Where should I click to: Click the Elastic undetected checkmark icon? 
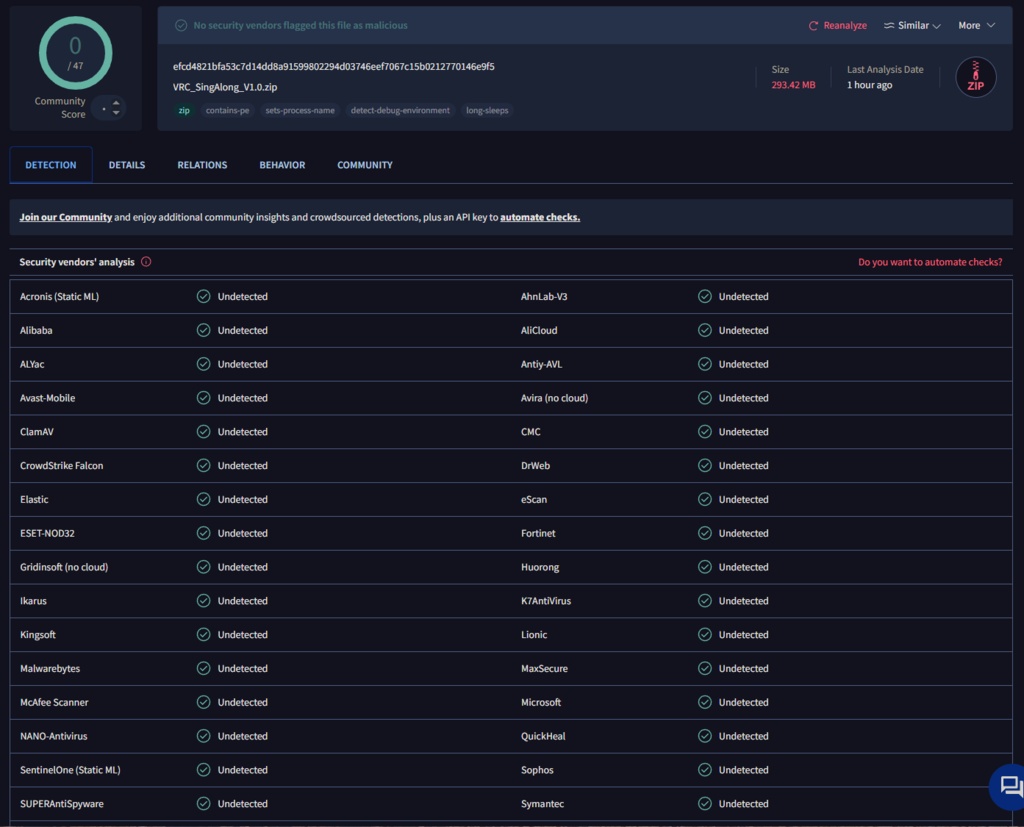pyautogui.click(x=204, y=500)
